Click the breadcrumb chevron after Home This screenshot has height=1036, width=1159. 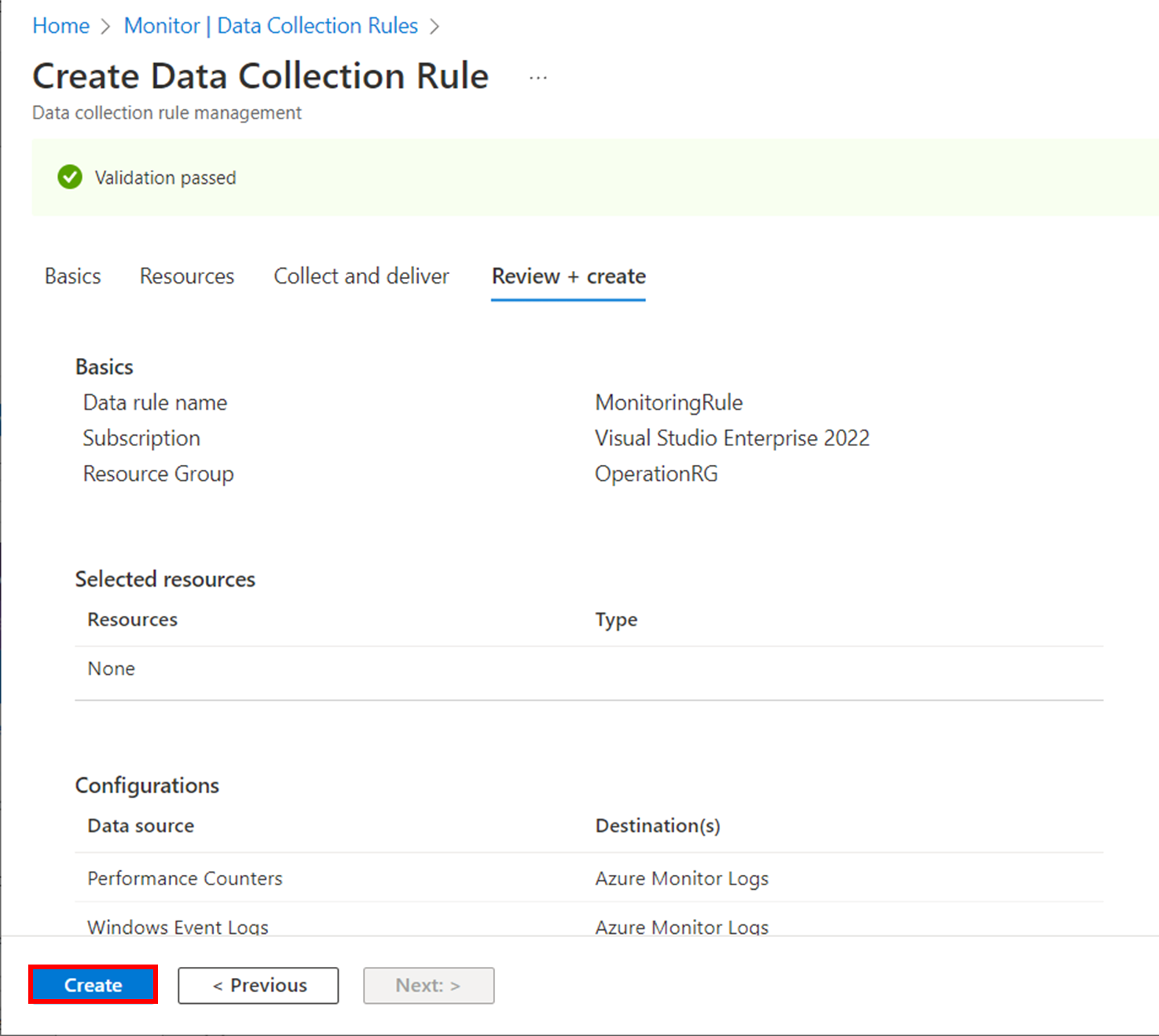pos(105,25)
